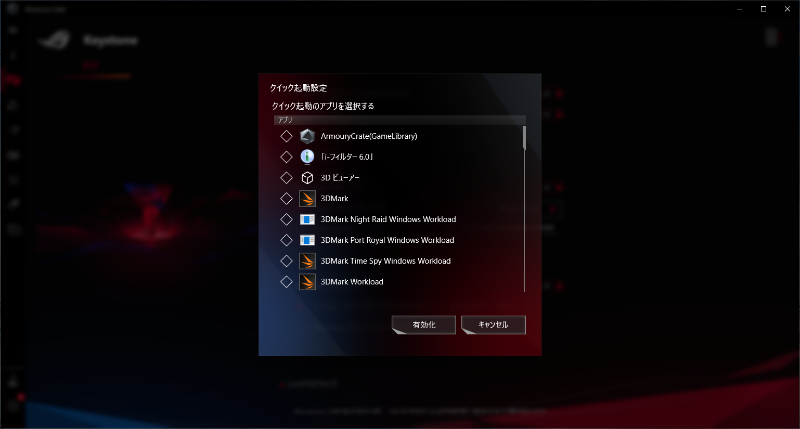Select the ArmouryCrate(GameLibrary) checkbox diamond
800x429 pixels.
[286, 136]
